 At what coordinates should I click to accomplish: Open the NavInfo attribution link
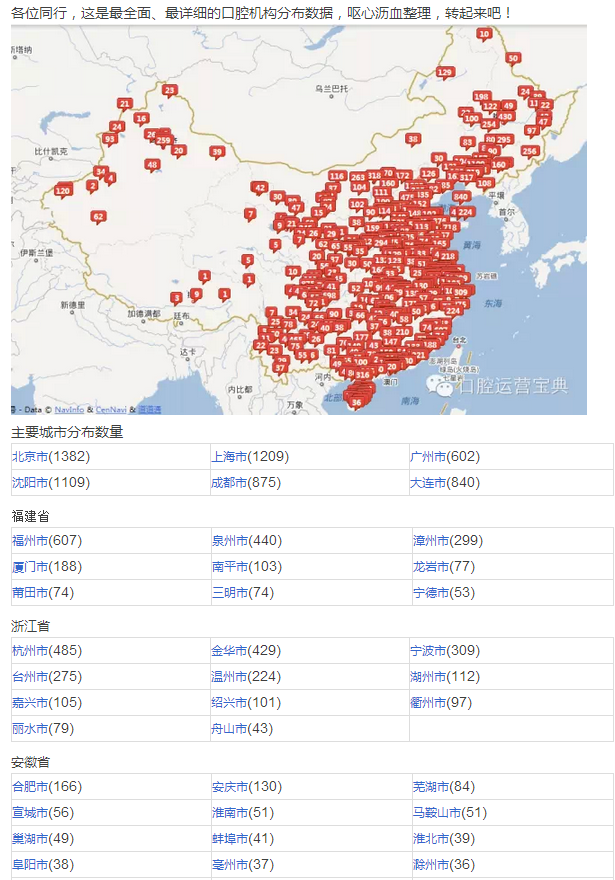[69, 410]
